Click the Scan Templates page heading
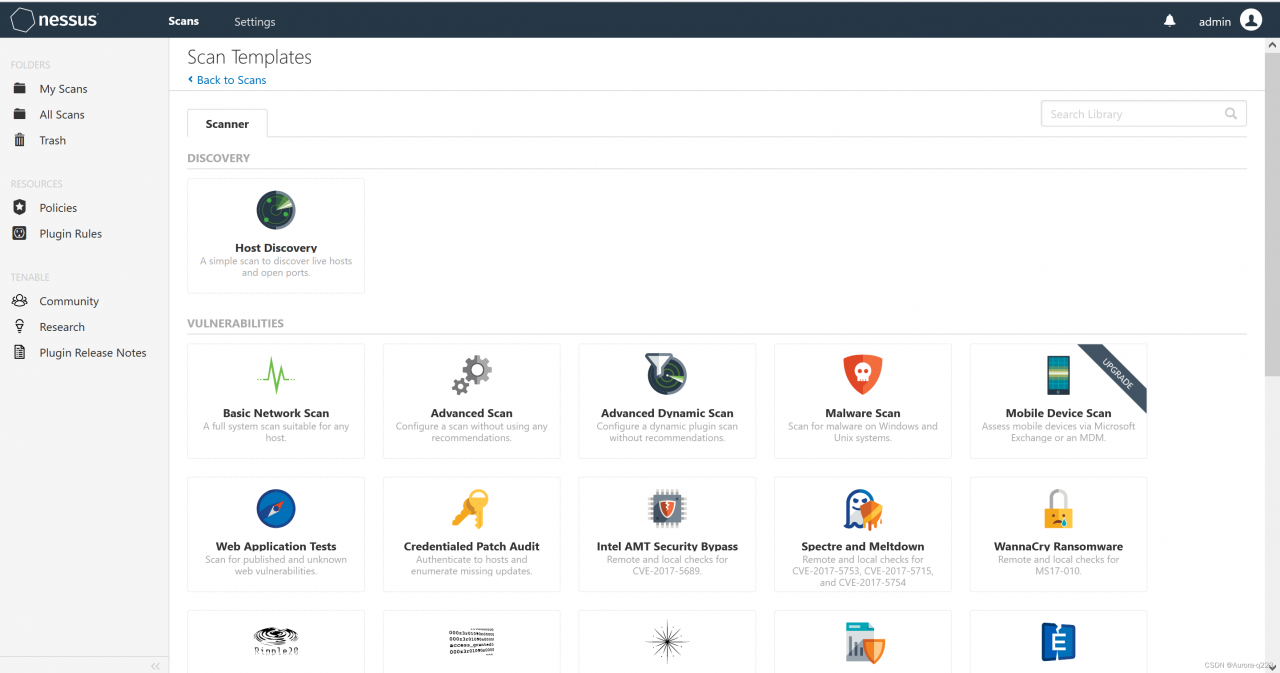1280x673 pixels. (x=250, y=57)
